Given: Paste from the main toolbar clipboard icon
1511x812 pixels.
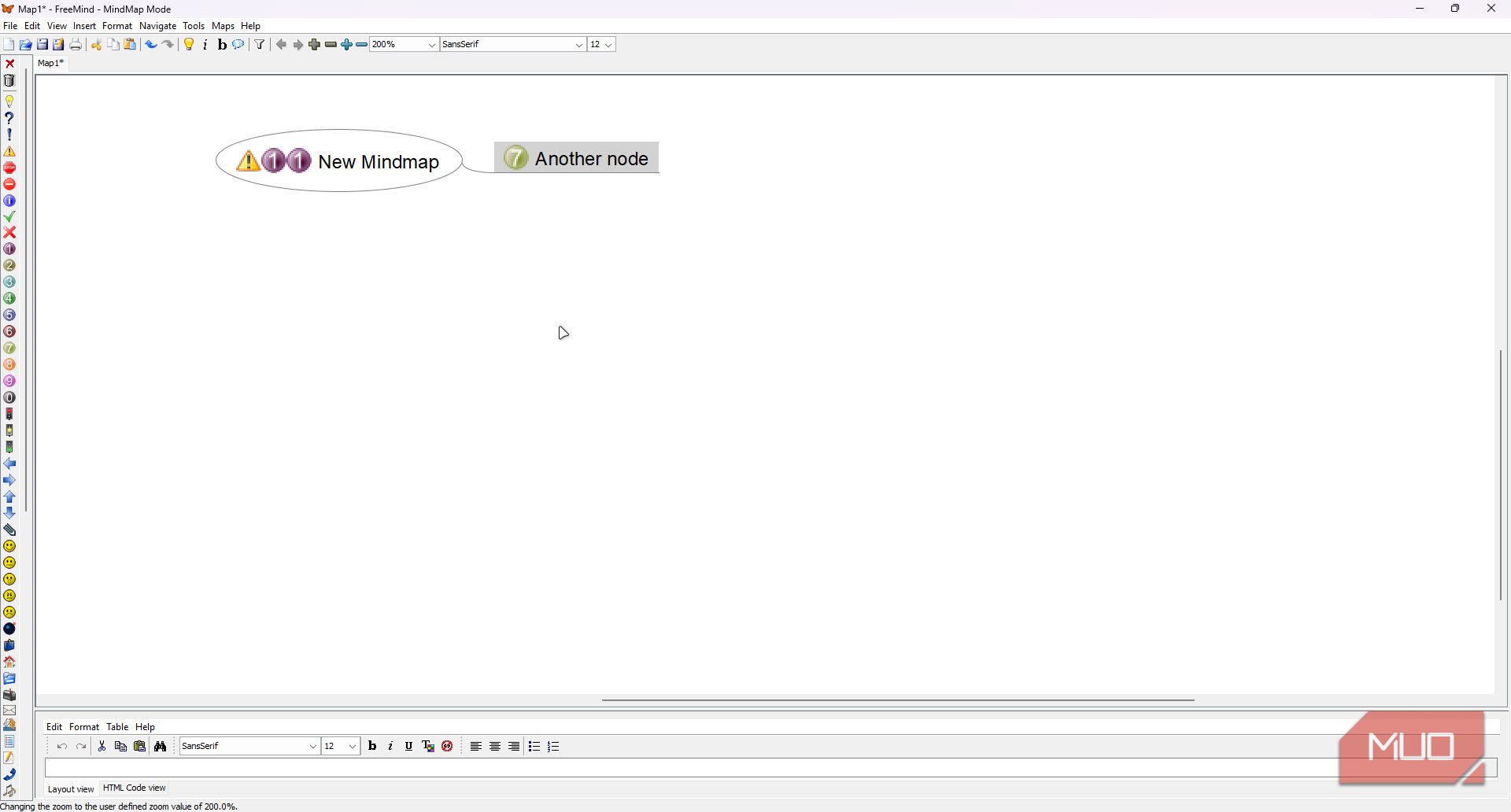Looking at the screenshot, I should (x=131, y=45).
